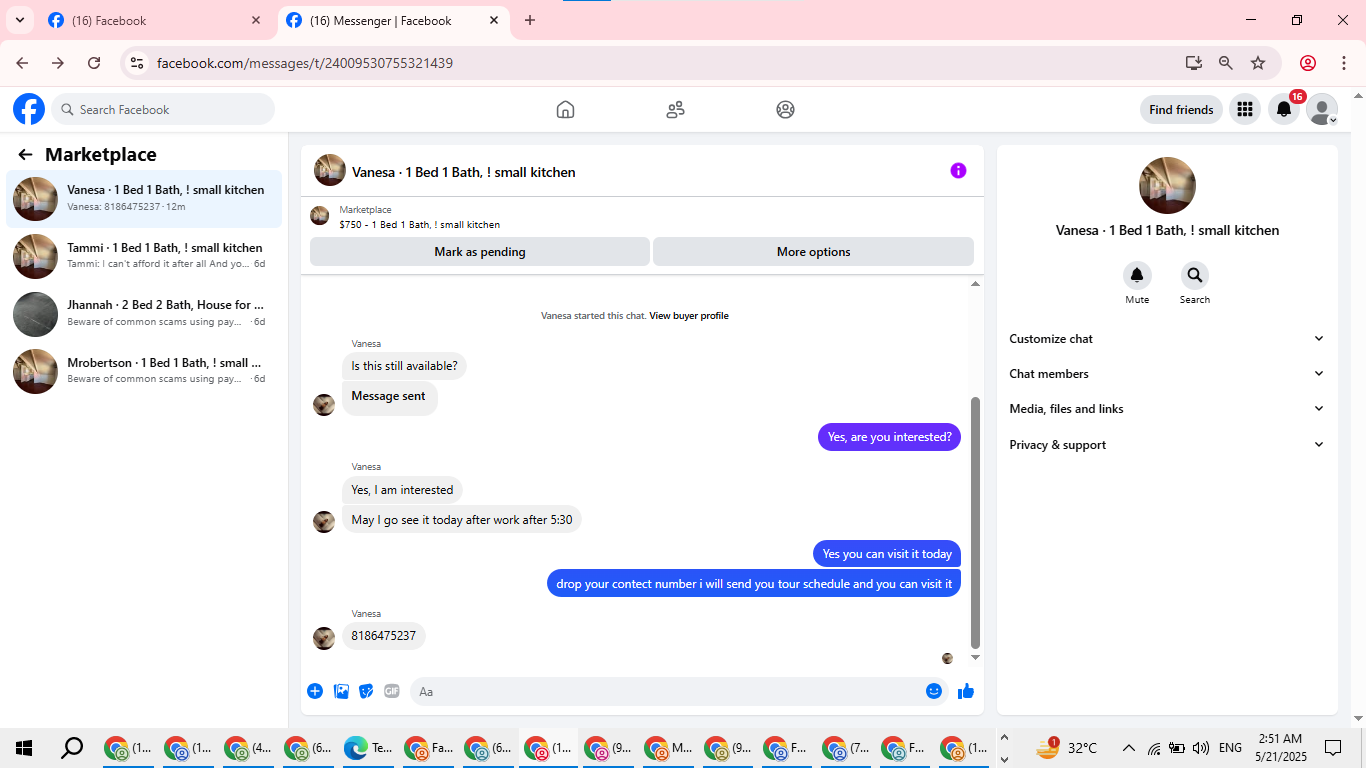Click the Mark as pending button

tap(480, 252)
